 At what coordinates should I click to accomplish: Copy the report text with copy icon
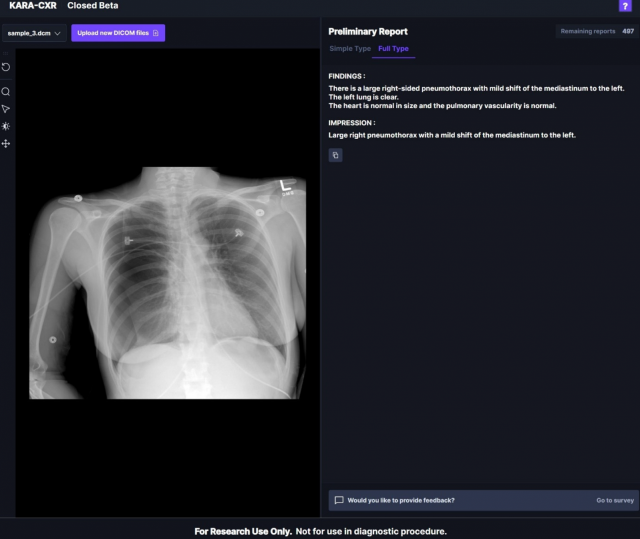[x=335, y=155]
